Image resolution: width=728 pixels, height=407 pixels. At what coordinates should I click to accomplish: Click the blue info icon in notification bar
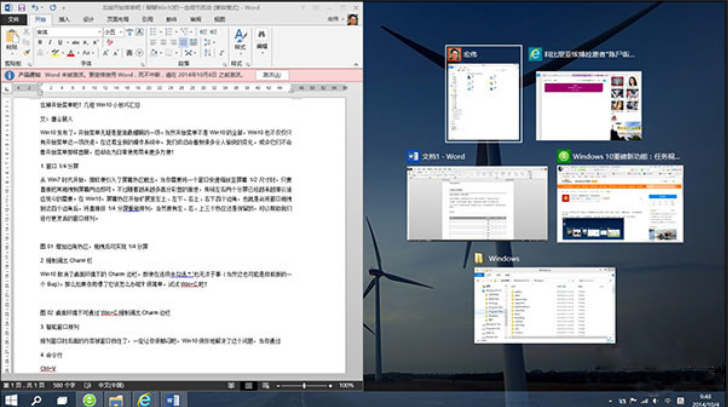(9, 75)
